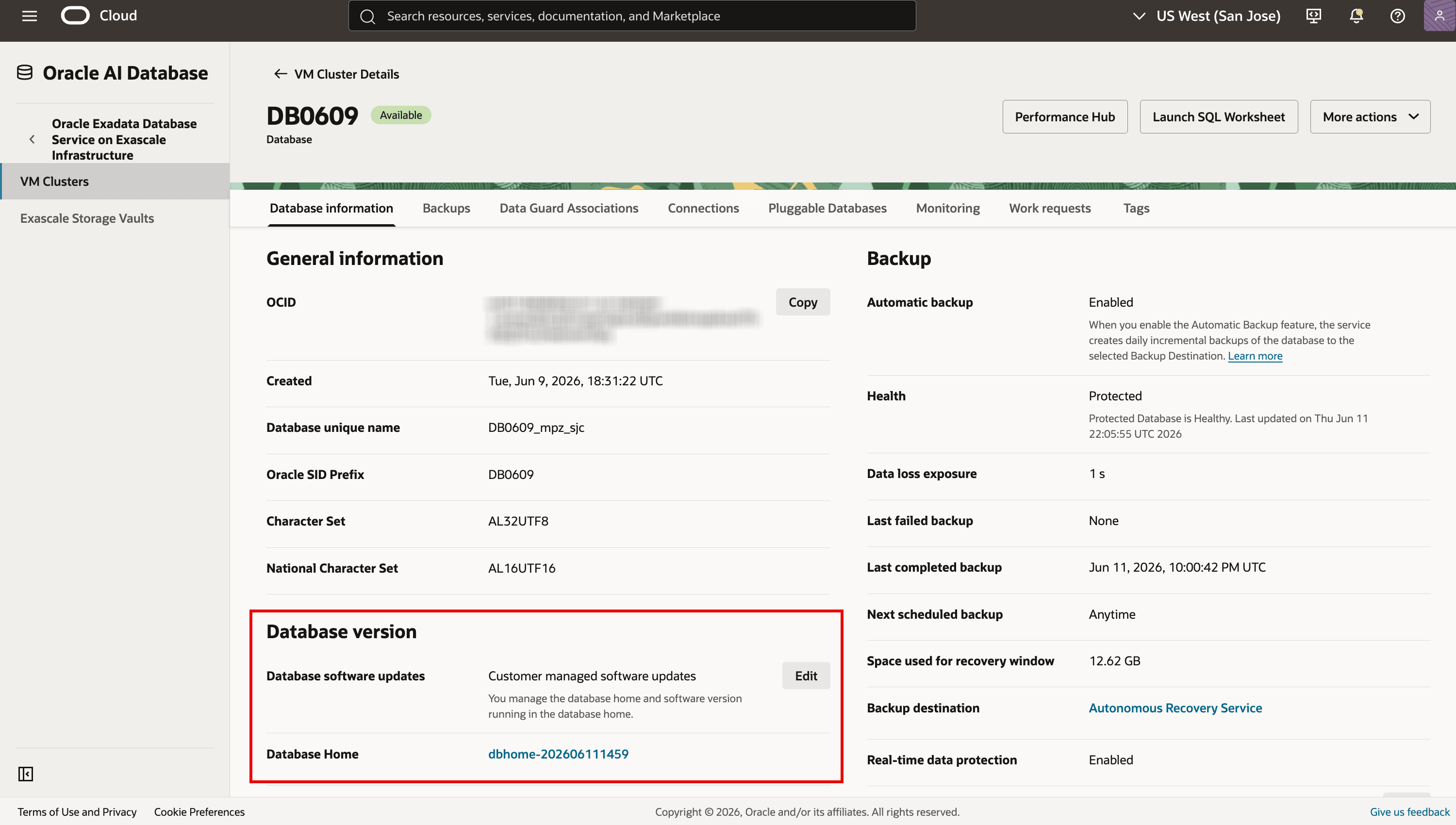
Task: Open the Monitoring tab
Action: [x=948, y=208]
